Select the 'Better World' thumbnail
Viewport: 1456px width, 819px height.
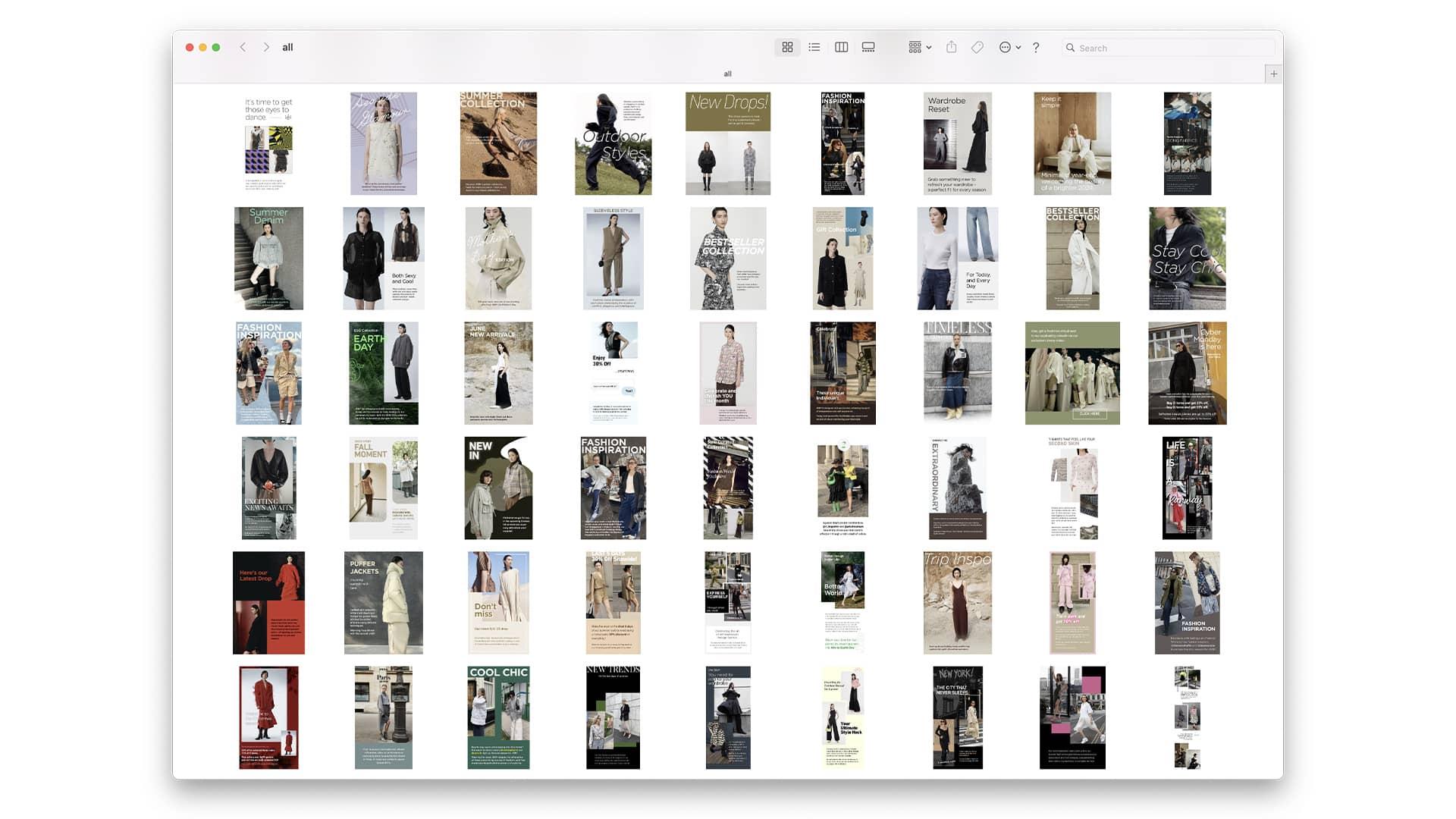tap(843, 603)
